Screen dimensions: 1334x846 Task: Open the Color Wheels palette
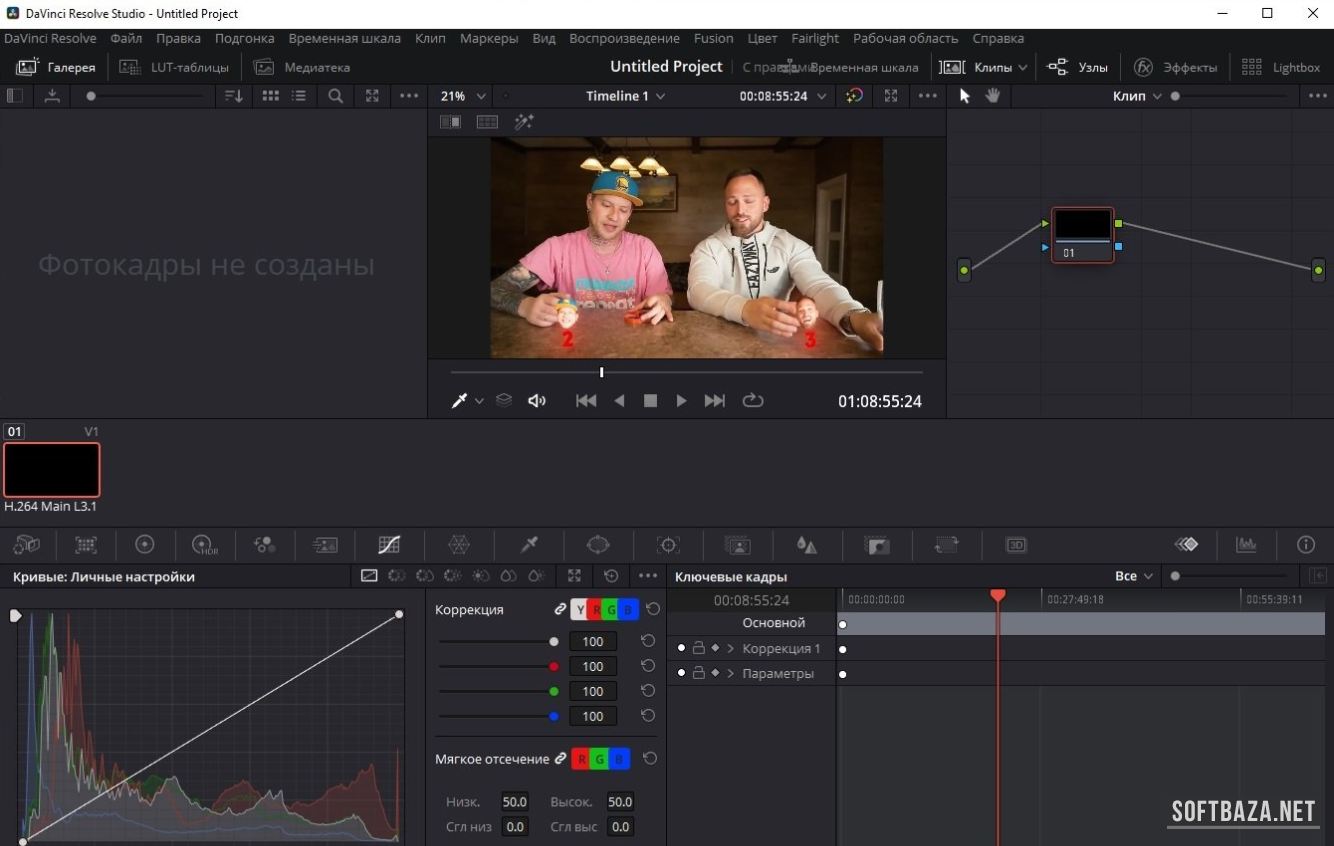145,545
